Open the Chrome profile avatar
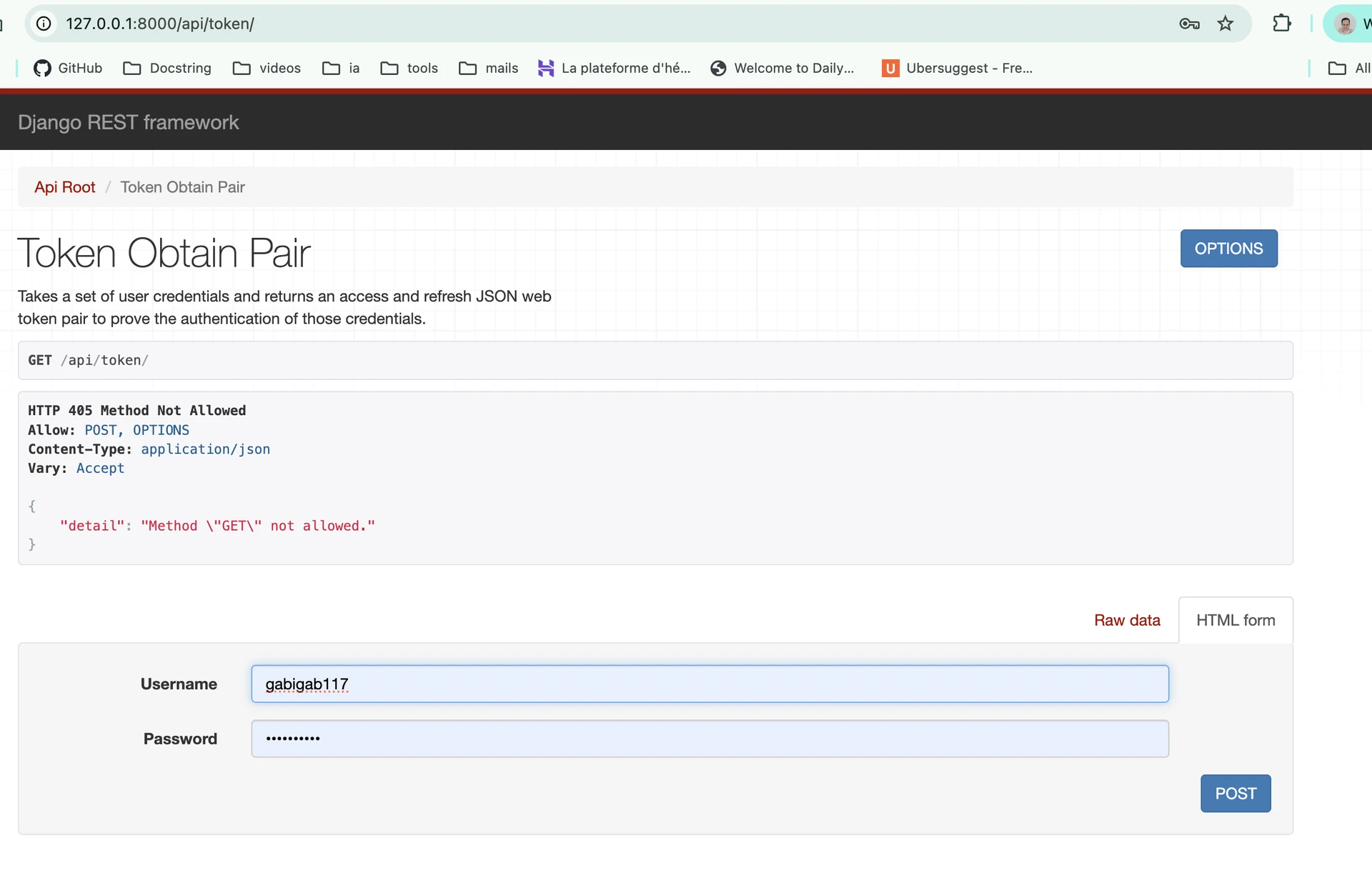The width and height of the screenshot is (1372, 883). tap(1345, 24)
